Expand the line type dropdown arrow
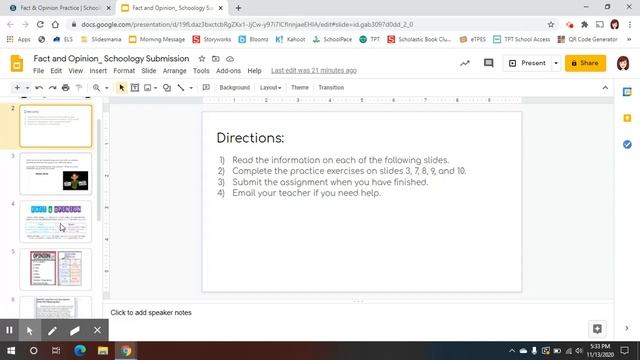640x360 pixels. coord(191,88)
